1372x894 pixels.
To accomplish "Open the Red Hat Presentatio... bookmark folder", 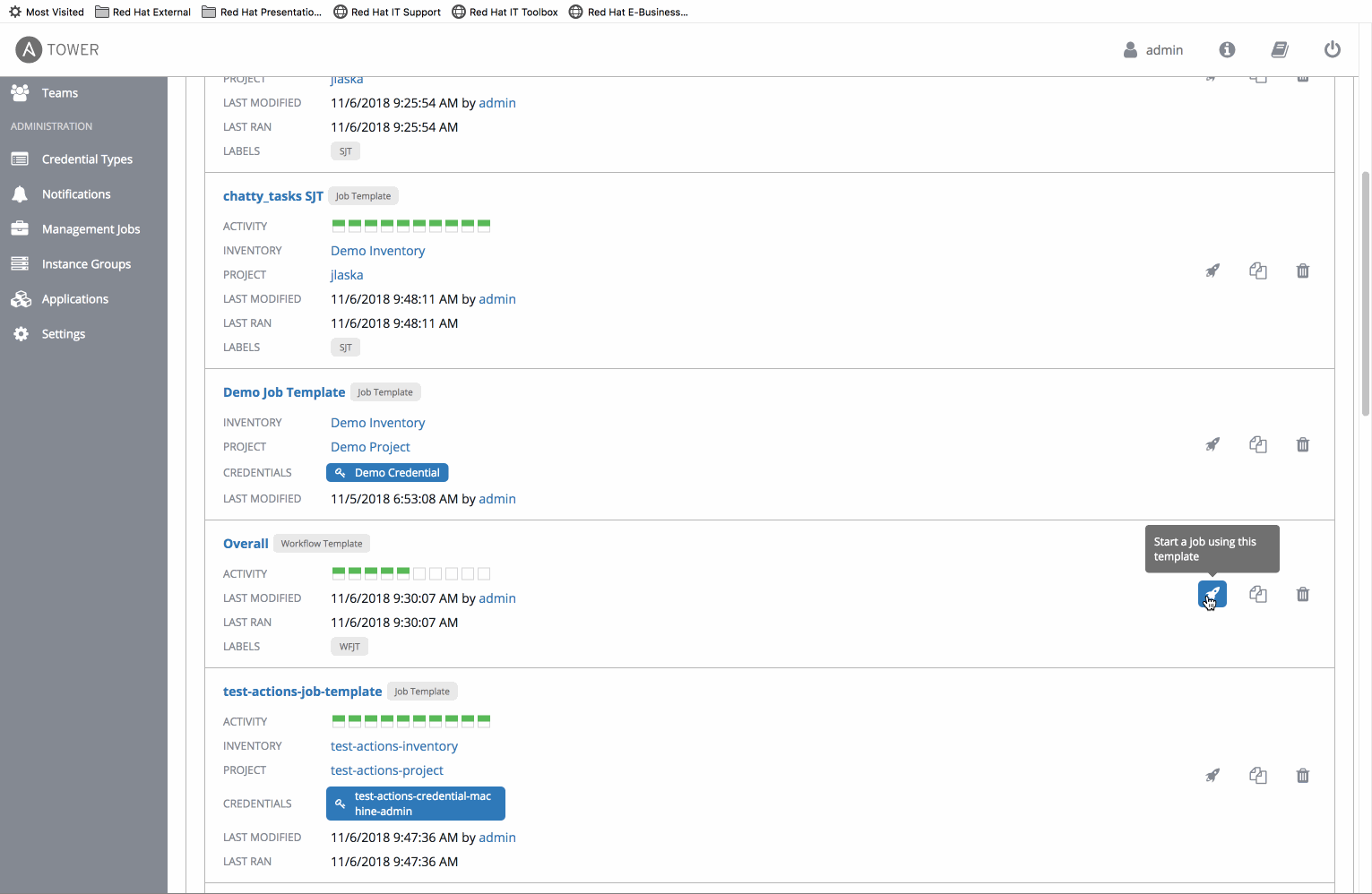I will [x=262, y=12].
